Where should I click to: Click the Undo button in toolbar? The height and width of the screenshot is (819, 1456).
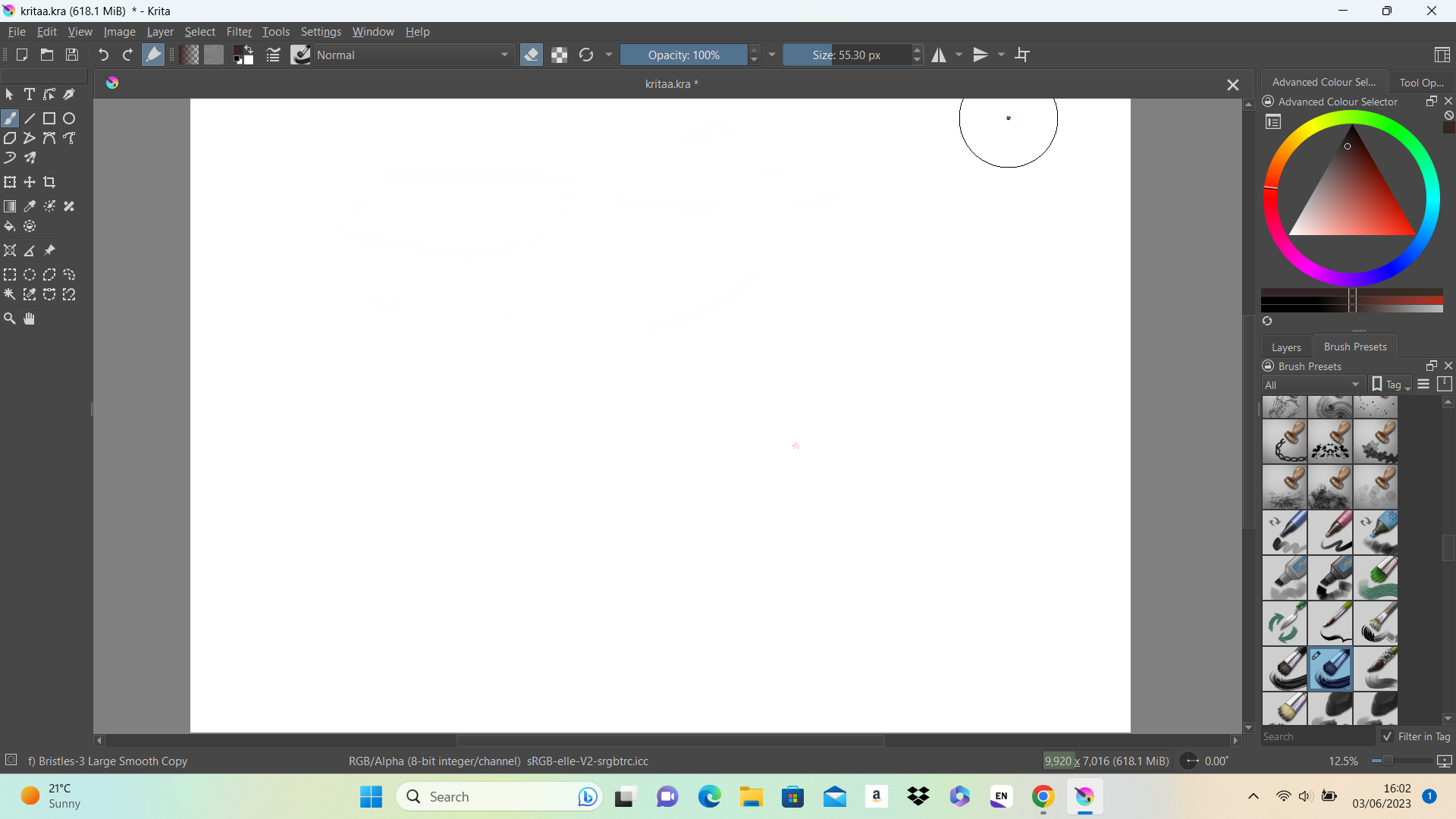[x=103, y=55]
